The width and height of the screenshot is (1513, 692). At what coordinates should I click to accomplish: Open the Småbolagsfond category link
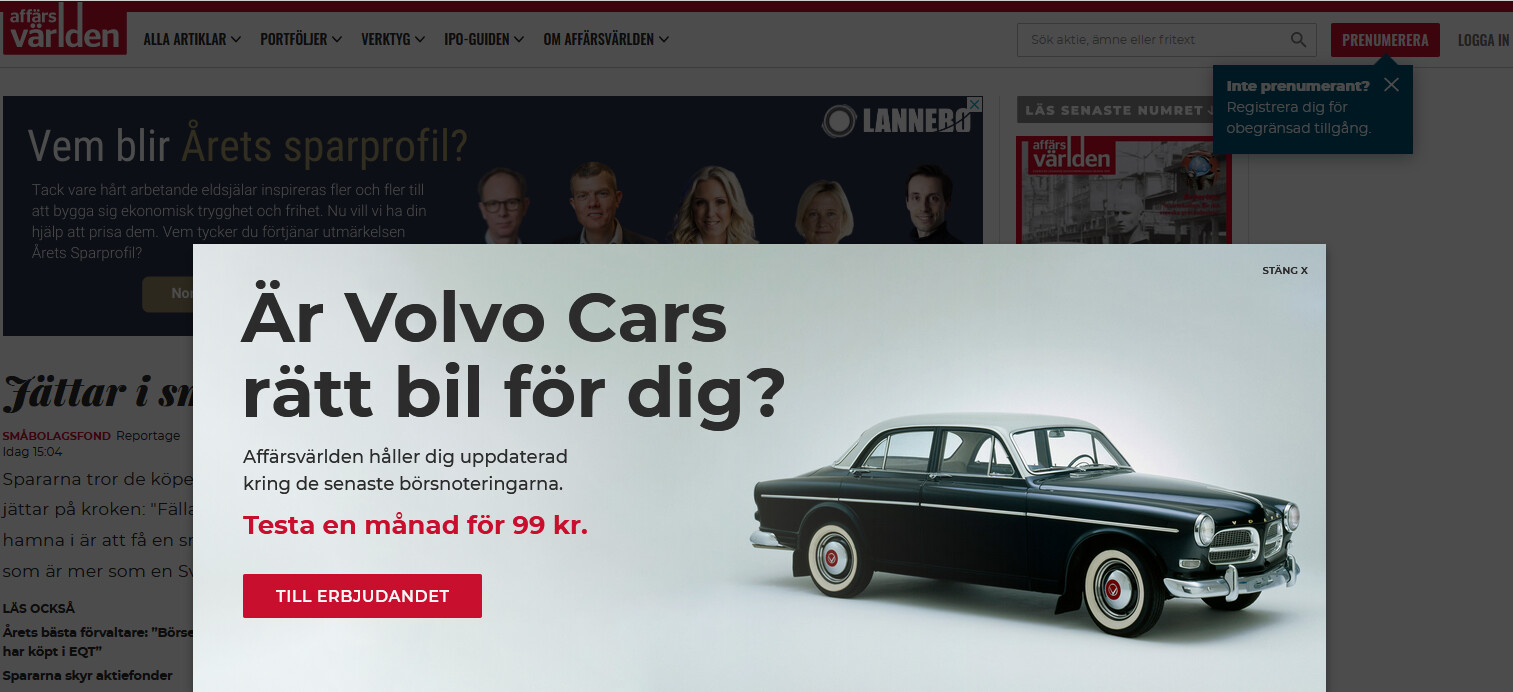57,436
